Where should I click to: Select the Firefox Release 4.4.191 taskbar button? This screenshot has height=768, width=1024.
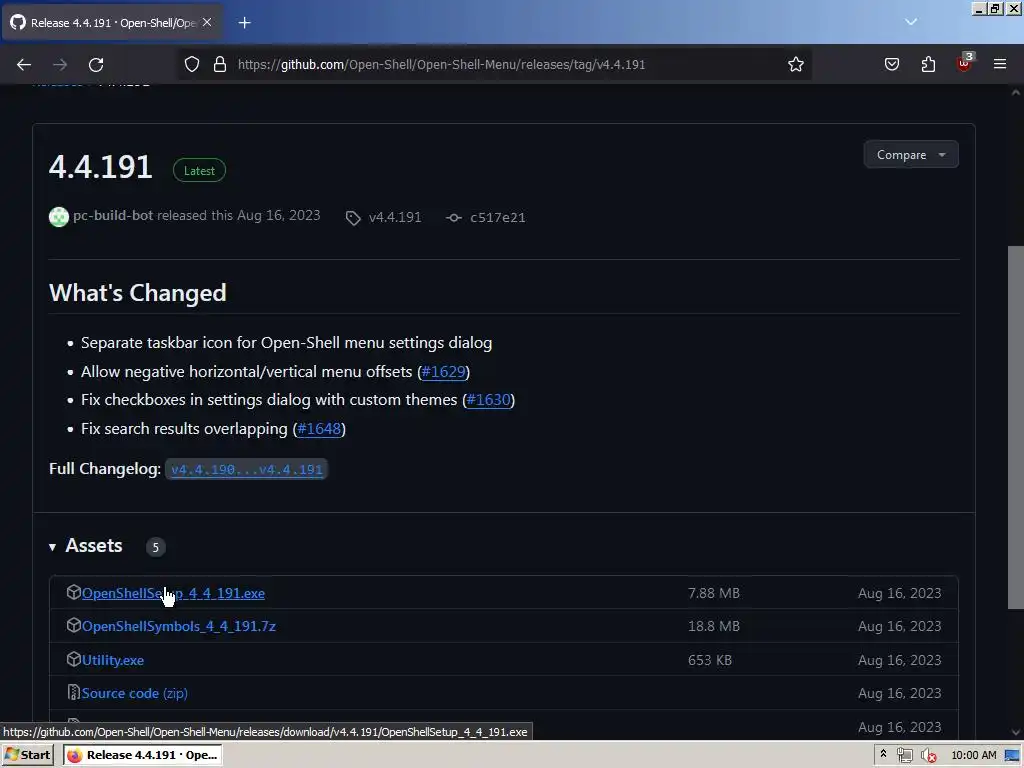143,755
